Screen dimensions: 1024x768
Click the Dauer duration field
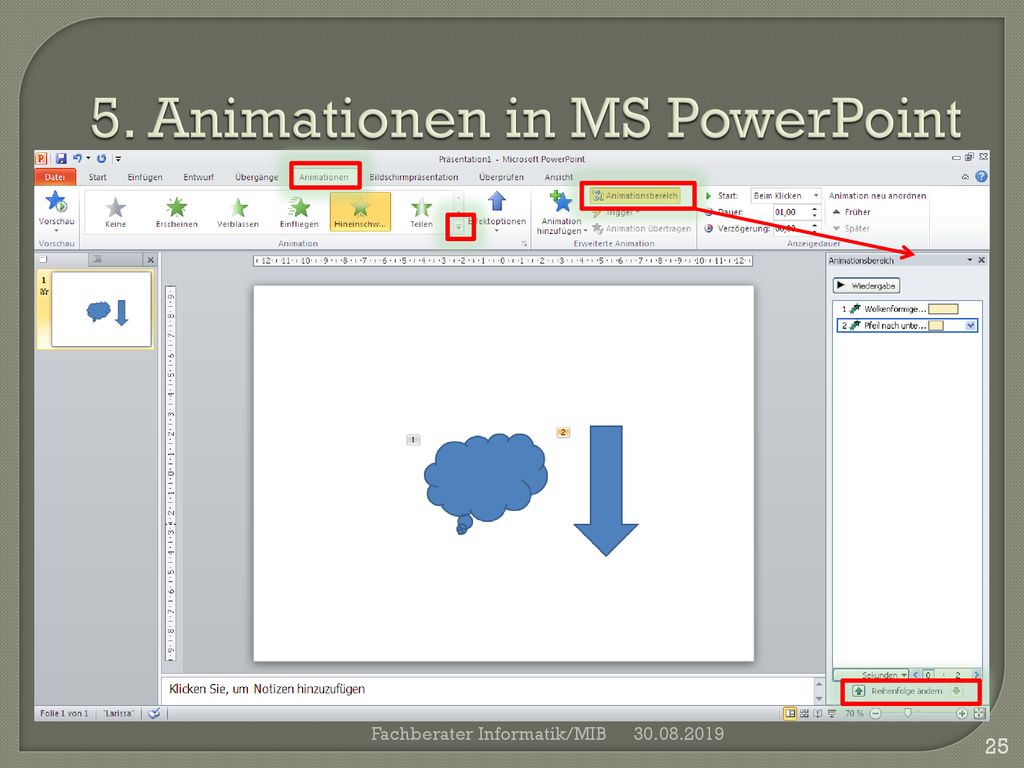point(795,212)
